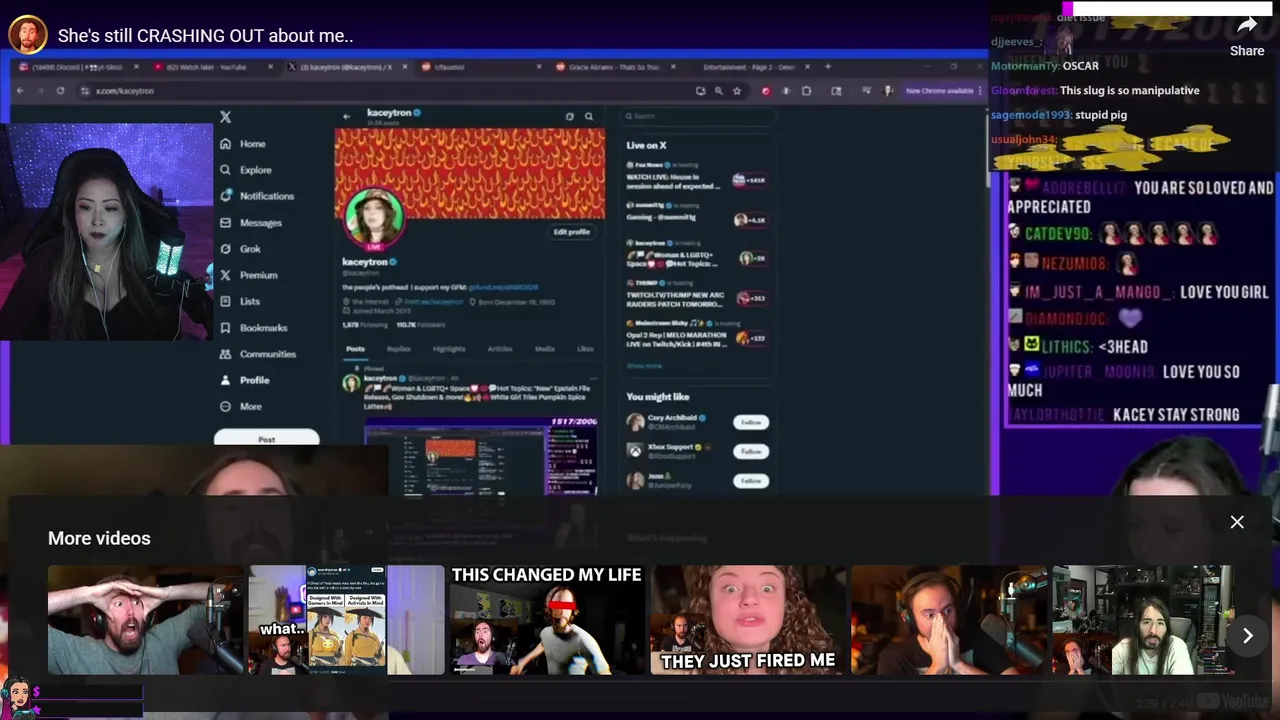Select the Replies tab on the profile
The height and width of the screenshot is (720, 1280).
pos(399,349)
